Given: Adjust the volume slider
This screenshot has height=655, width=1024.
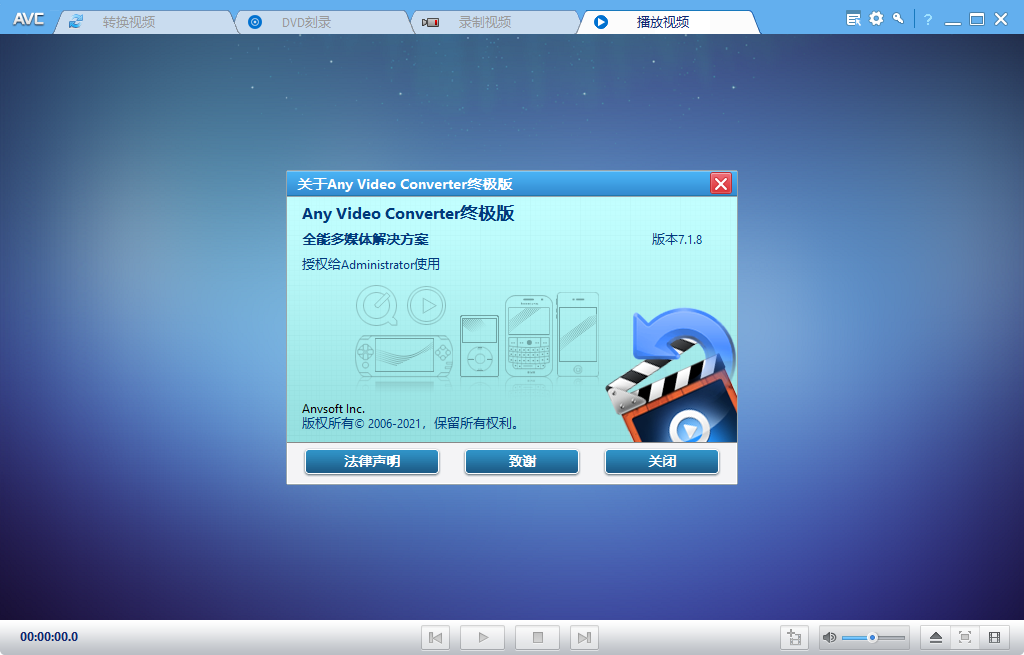Looking at the screenshot, I should pos(873,637).
